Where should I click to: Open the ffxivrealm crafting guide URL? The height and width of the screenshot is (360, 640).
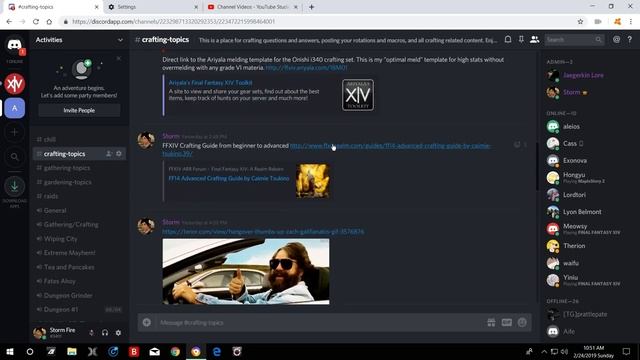[390, 146]
